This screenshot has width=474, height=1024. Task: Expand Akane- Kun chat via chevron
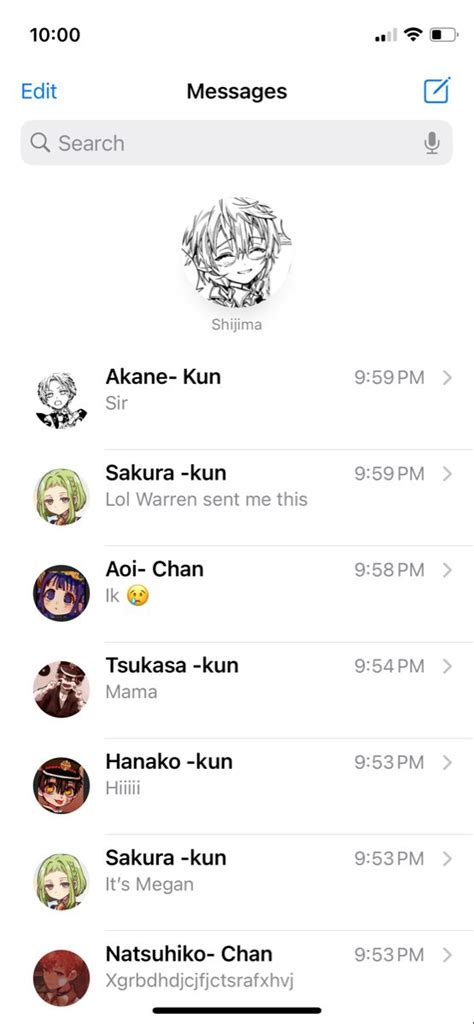click(447, 377)
